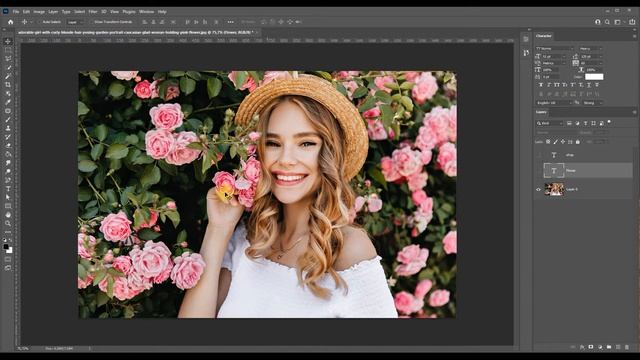Select the Zoom tool
This screenshot has width=640, height=360.
point(8,223)
